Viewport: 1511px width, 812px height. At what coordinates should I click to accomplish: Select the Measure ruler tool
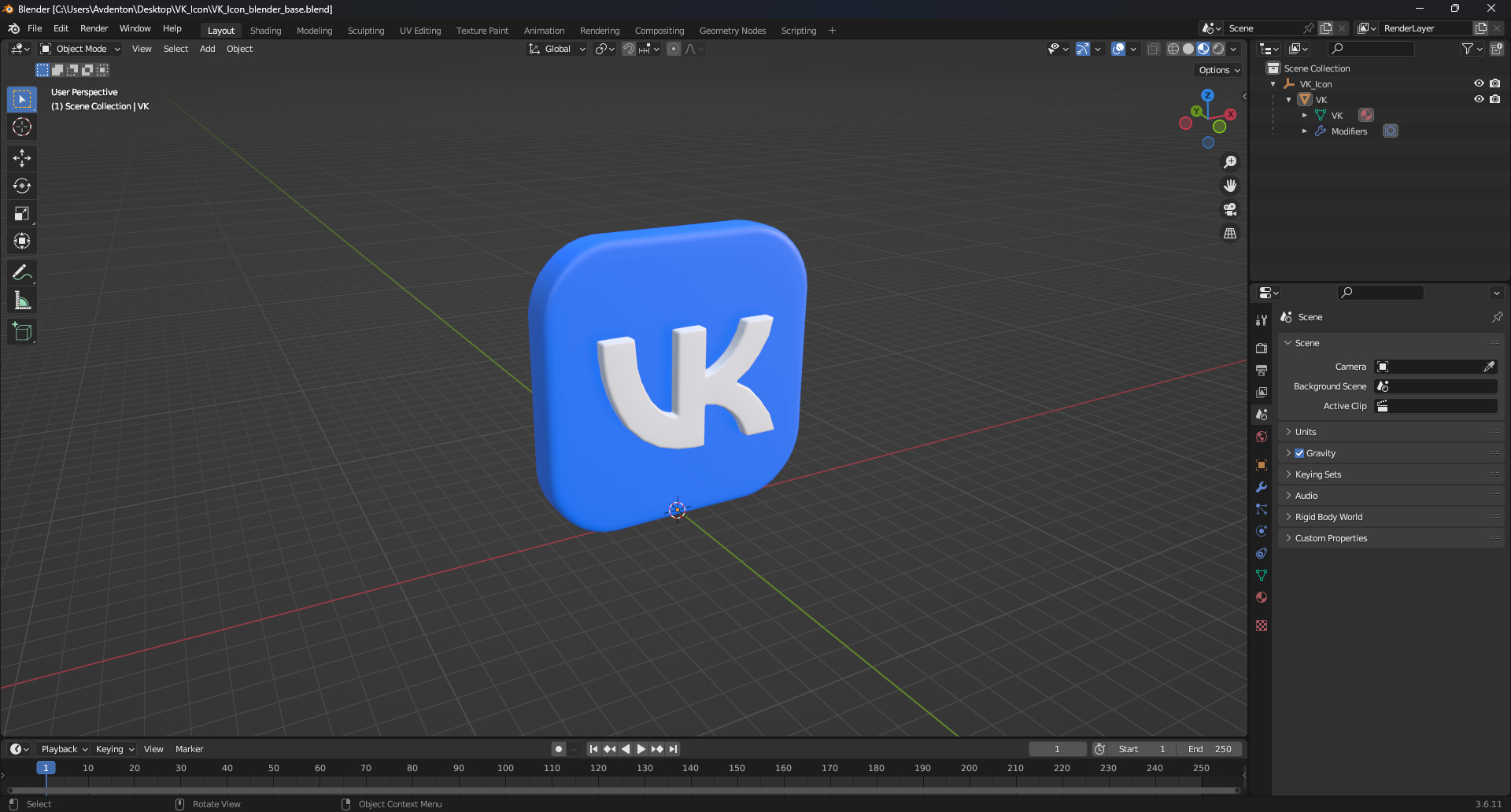coord(22,301)
